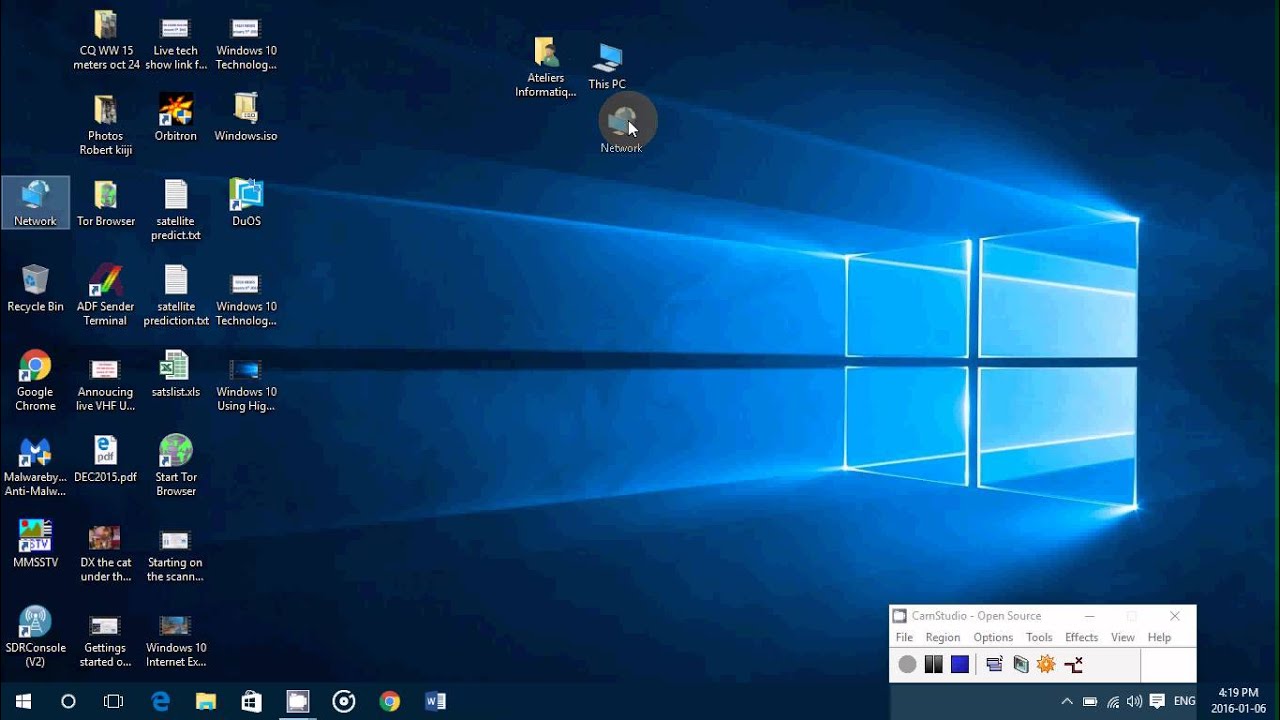Open the Region menu in CamStudio

pyautogui.click(x=942, y=637)
